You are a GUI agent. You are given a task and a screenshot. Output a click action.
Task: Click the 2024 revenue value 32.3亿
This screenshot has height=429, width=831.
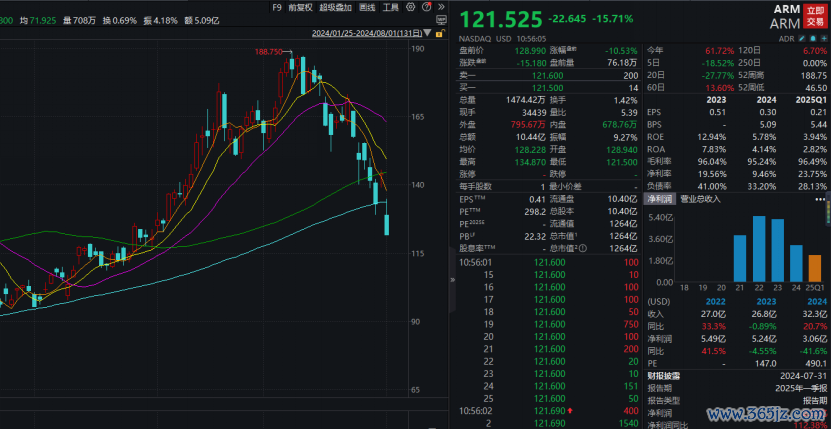pyautogui.click(x=815, y=314)
